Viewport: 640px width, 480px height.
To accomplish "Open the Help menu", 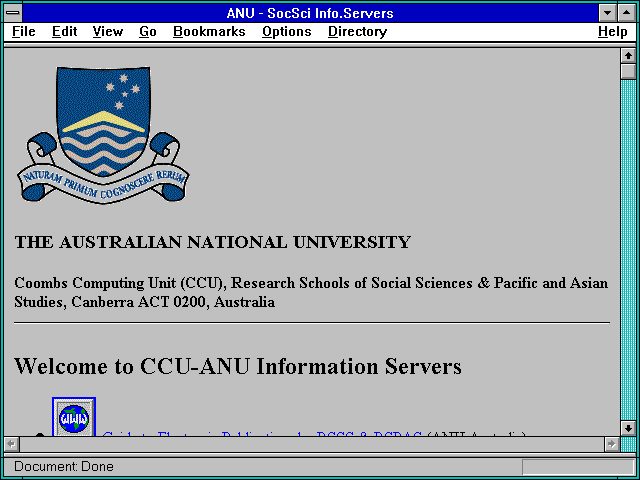I will (613, 32).
